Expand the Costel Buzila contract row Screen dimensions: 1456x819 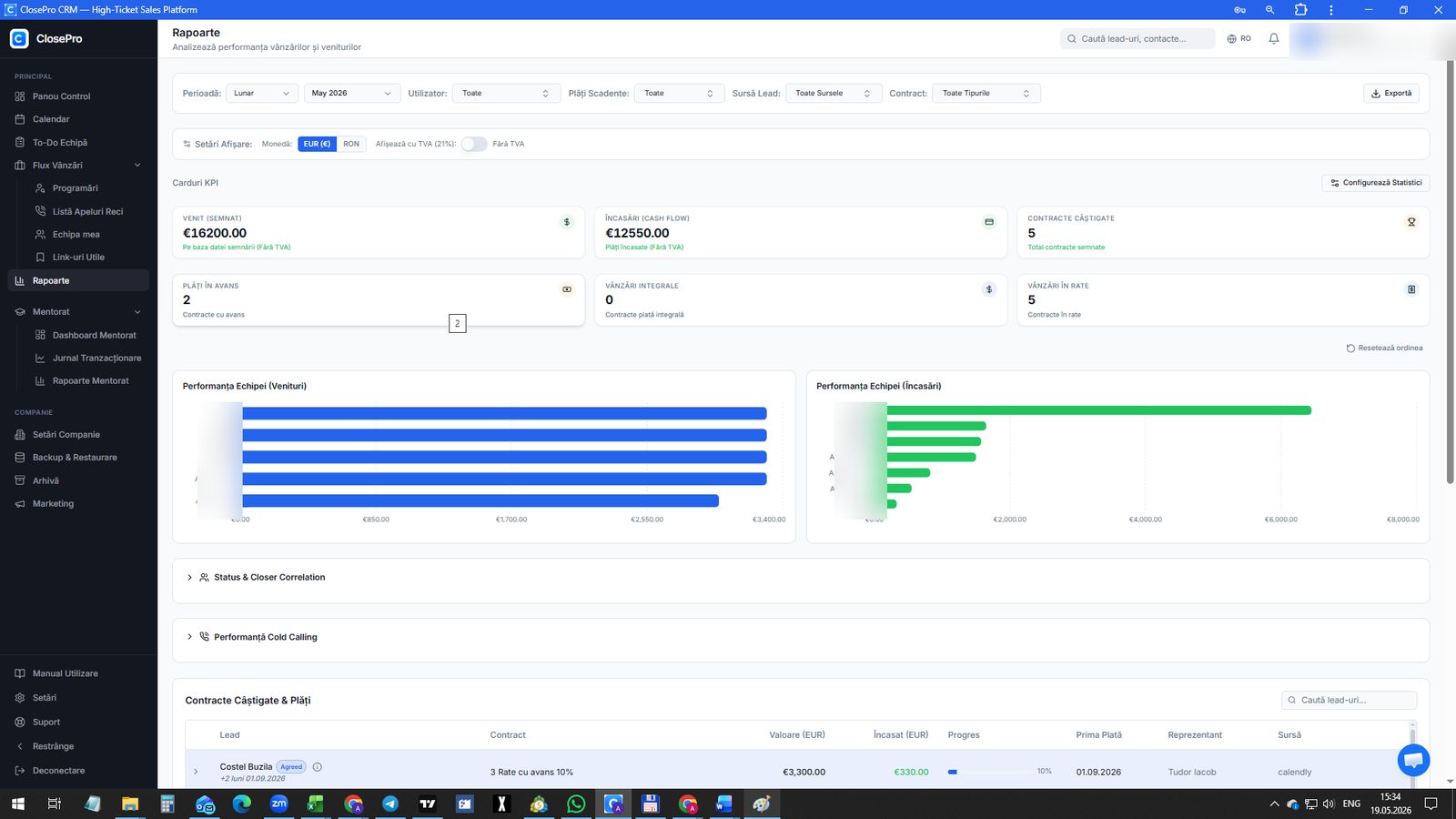click(196, 772)
